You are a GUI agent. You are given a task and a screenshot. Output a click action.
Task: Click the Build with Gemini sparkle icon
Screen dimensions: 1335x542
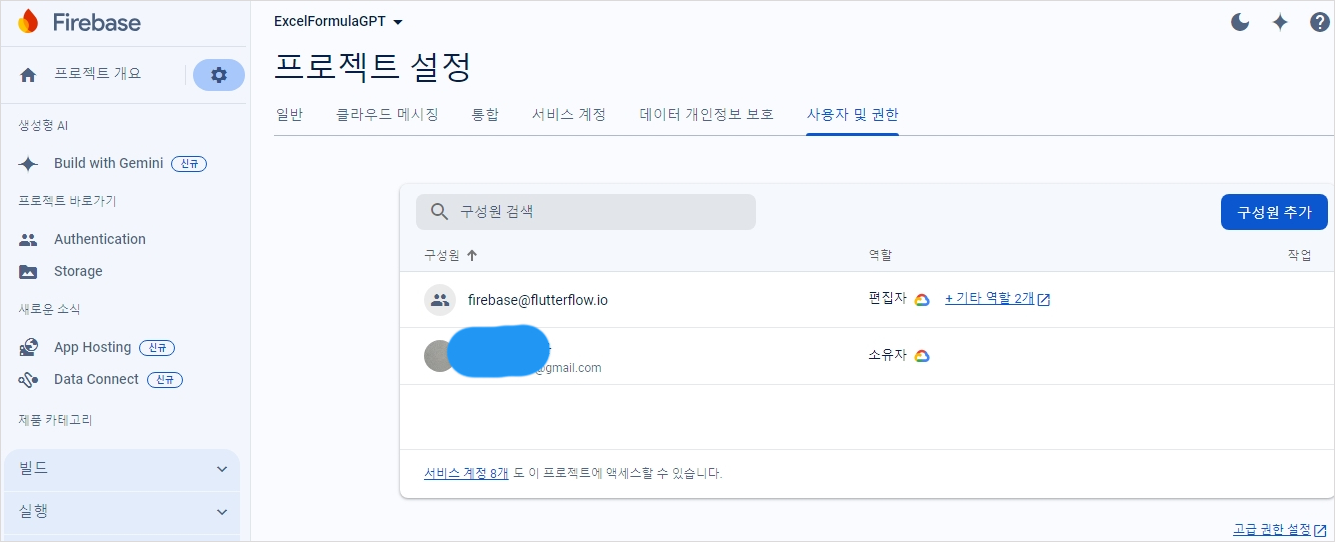(x=28, y=164)
